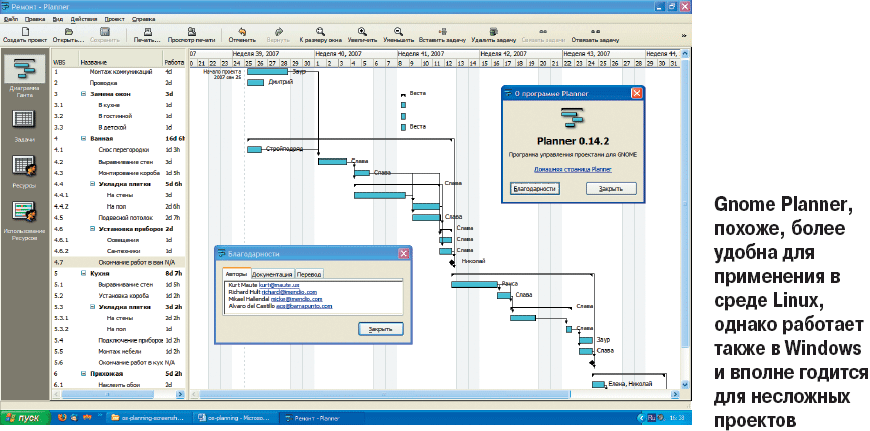The image size is (870, 431).
Task: Switch to the Перевод tab
Action: tap(309, 272)
